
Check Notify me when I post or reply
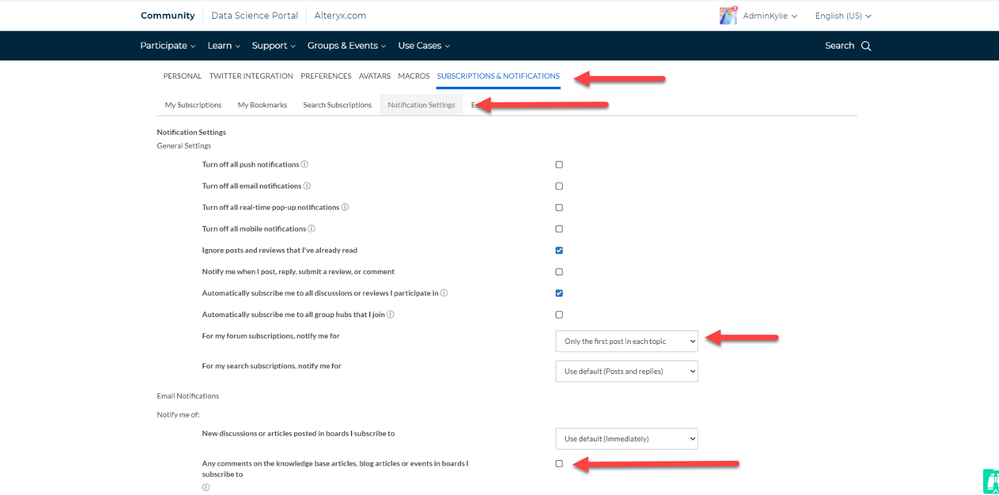(x=559, y=272)
